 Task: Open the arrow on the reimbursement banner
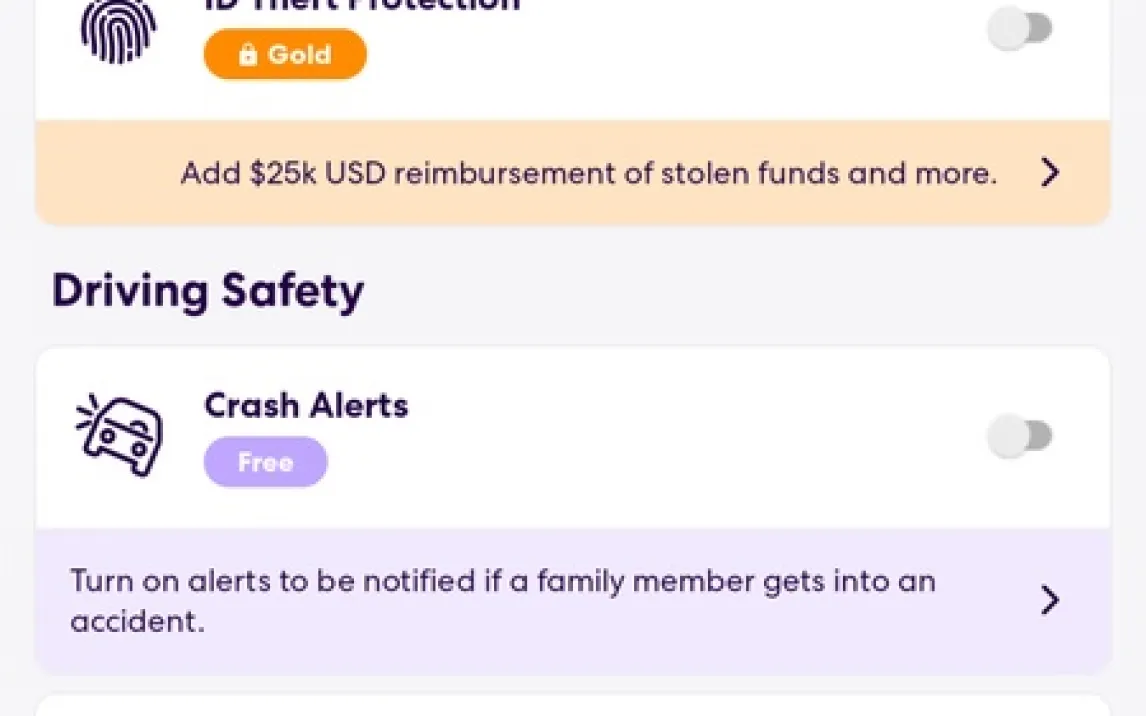[x=1049, y=173]
